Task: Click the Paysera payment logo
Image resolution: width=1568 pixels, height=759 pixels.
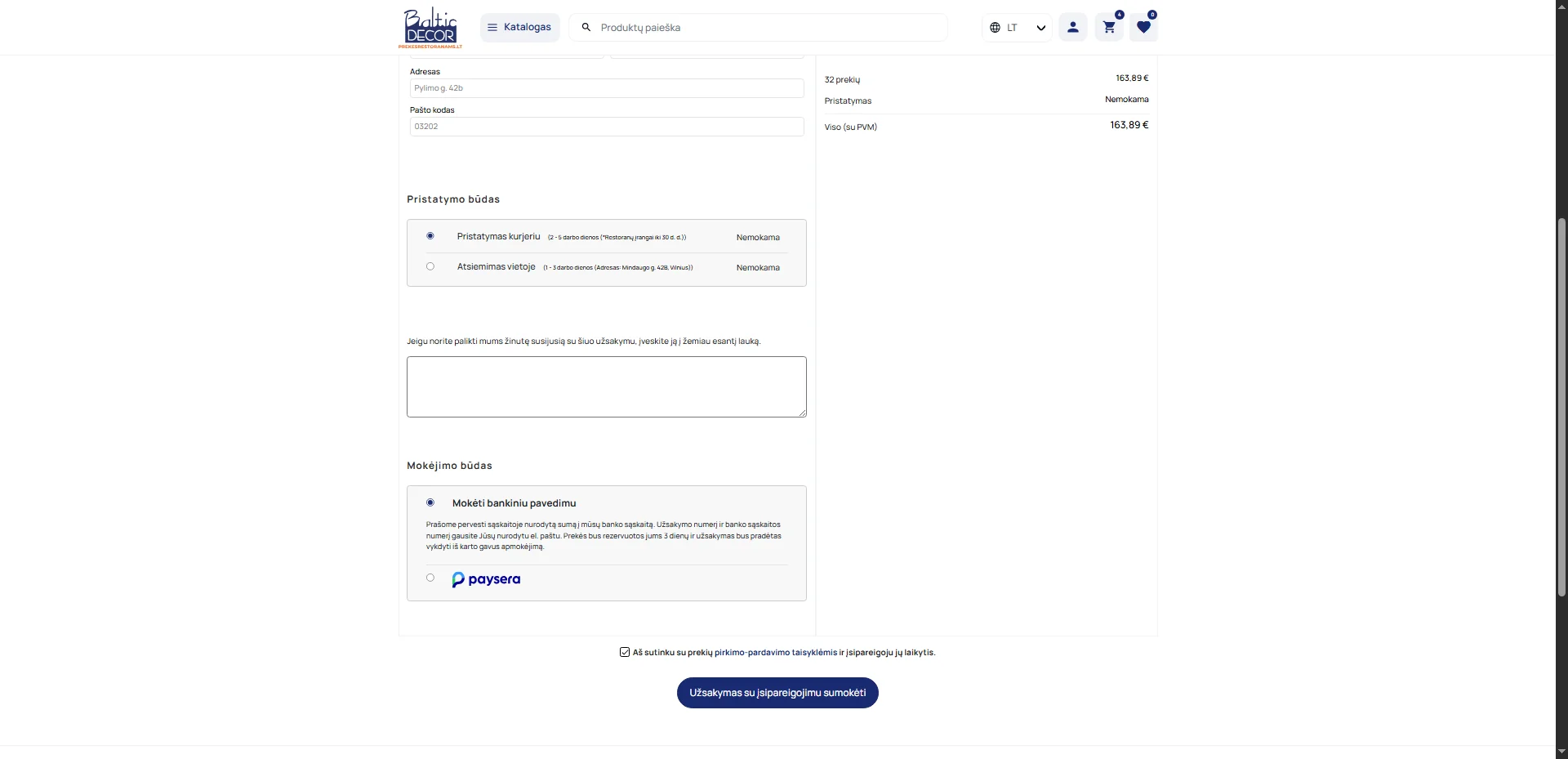Action: [x=486, y=579]
